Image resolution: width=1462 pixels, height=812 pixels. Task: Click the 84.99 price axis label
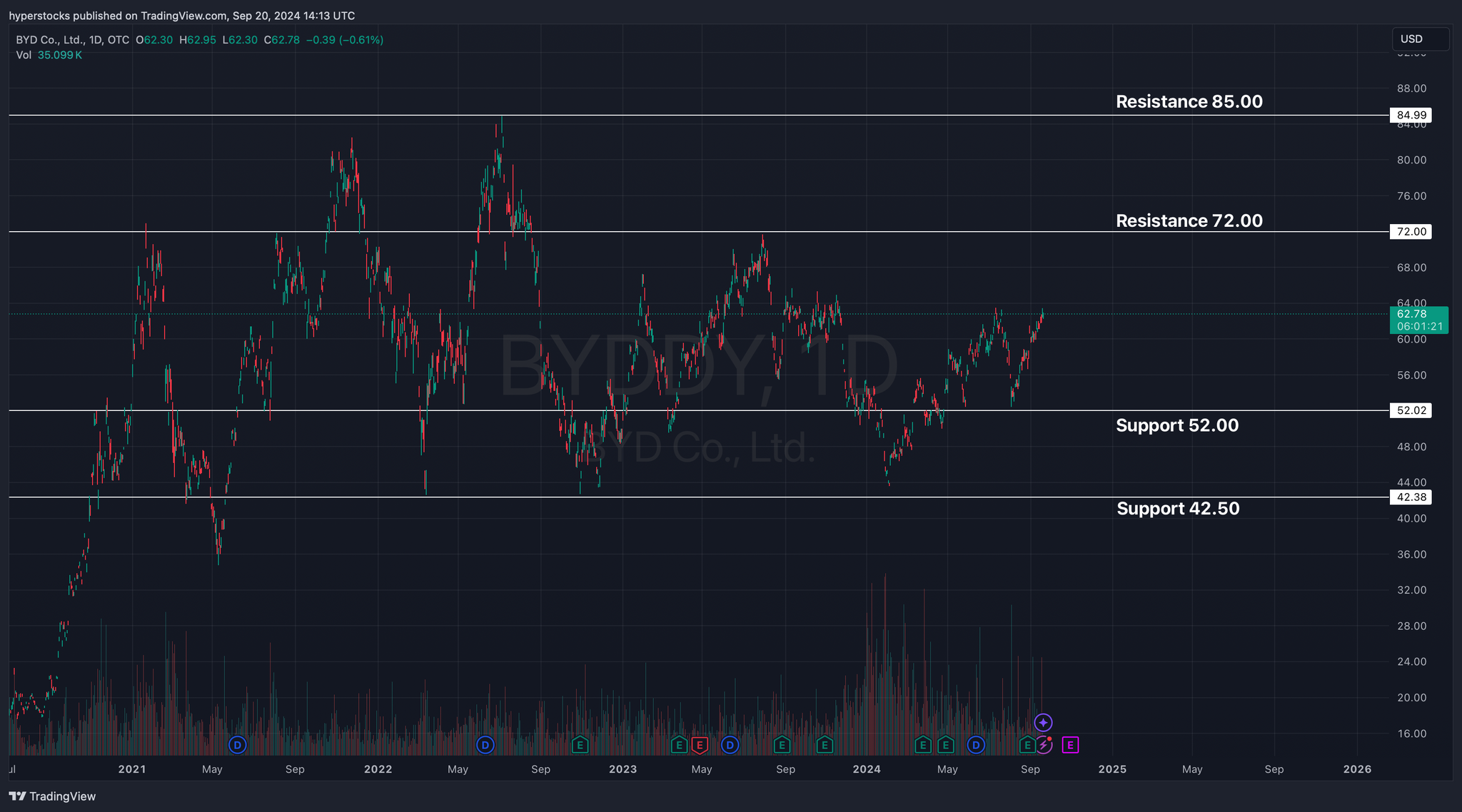point(1411,115)
